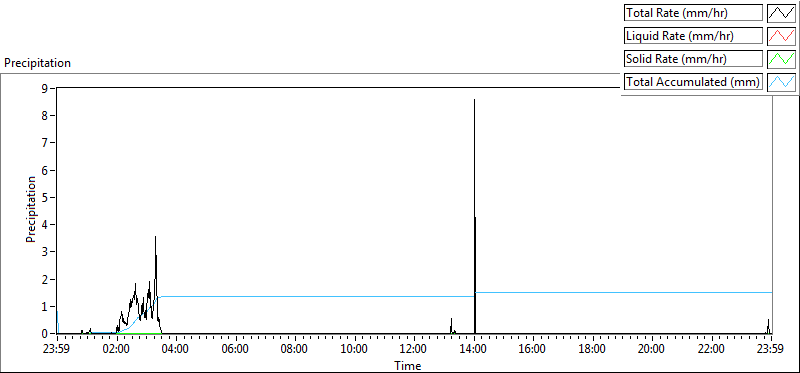Click the rate peak near 03:15
This screenshot has width=800, height=373.
[155, 236]
